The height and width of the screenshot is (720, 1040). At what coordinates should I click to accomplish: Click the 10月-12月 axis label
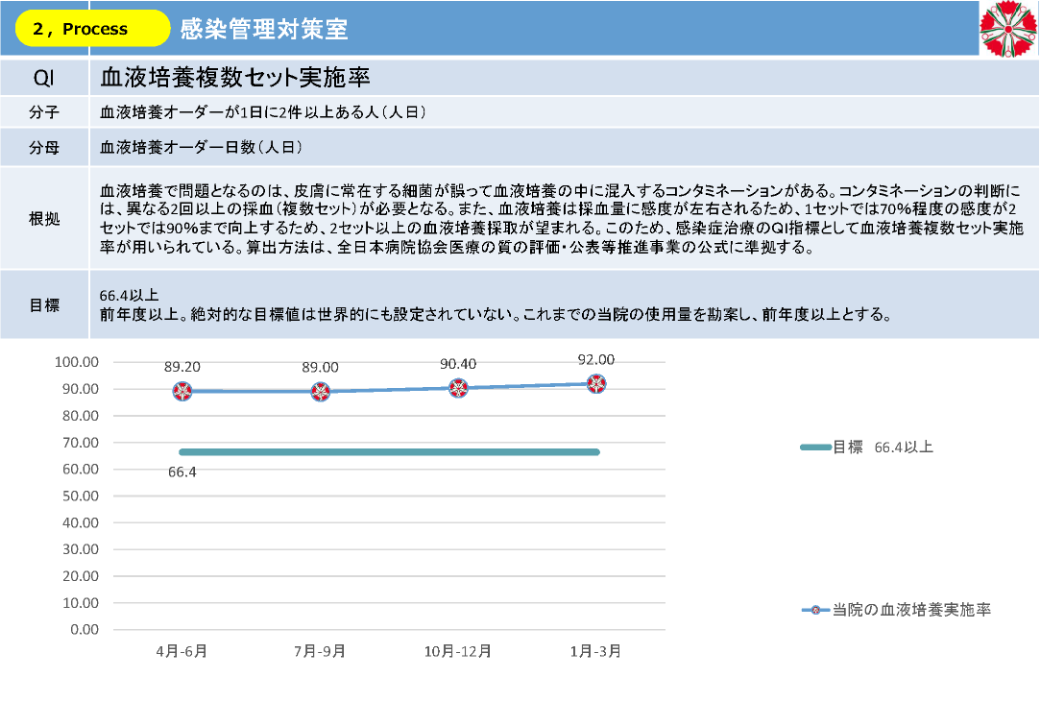(458, 651)
